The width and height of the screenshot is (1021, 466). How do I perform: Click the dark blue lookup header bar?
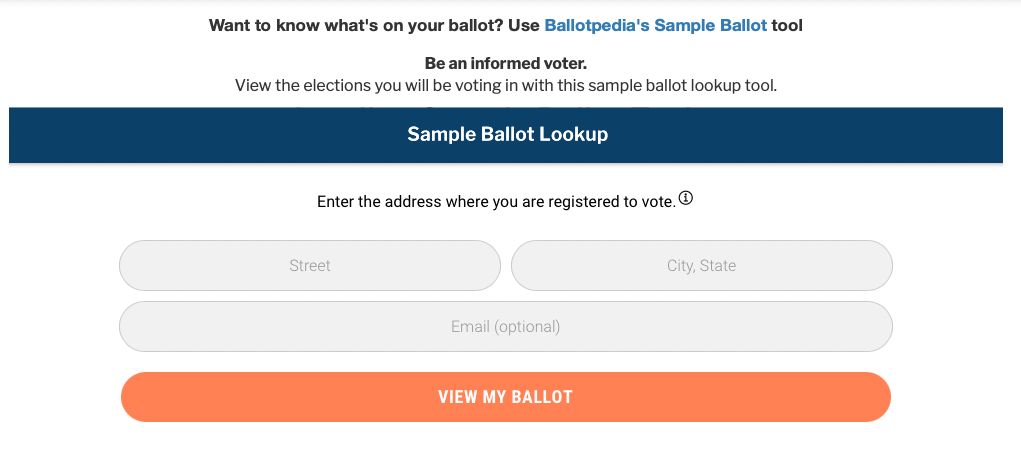[x=200, y=134]
